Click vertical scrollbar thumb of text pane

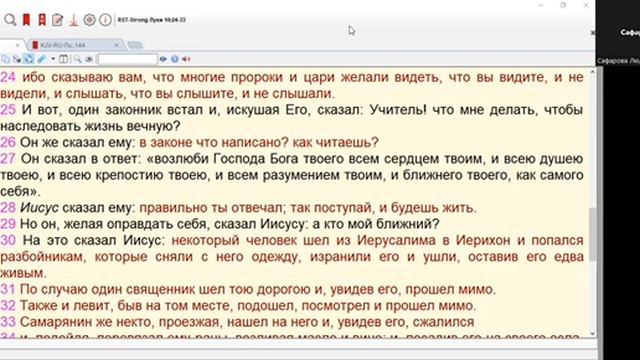(x=592, y=233)
